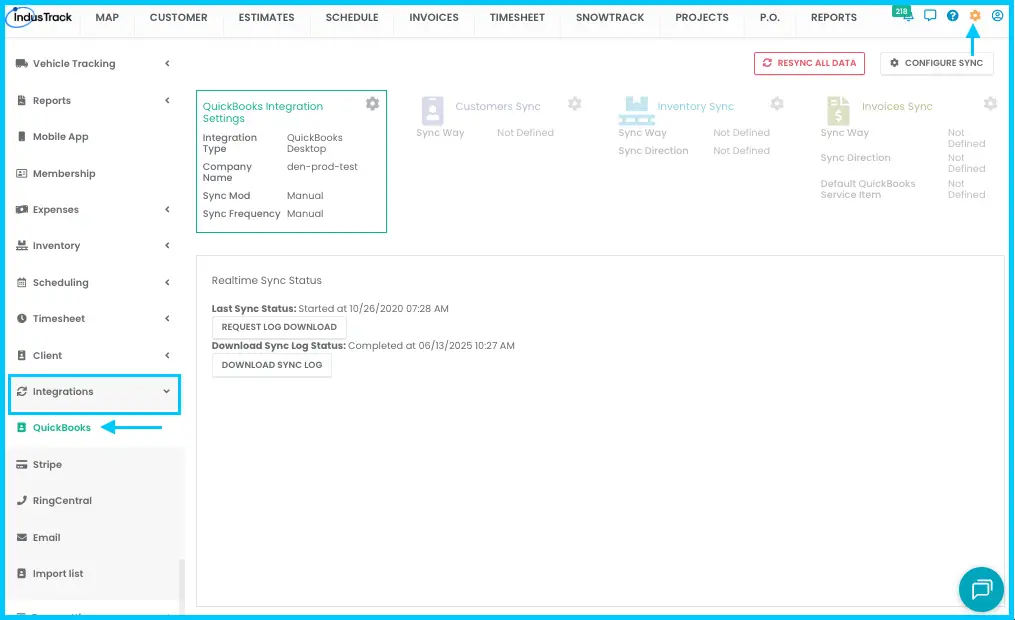Screen dimensions: 1015x620
Task: Open the Invoices Sync gear
Action: (990, 104)
